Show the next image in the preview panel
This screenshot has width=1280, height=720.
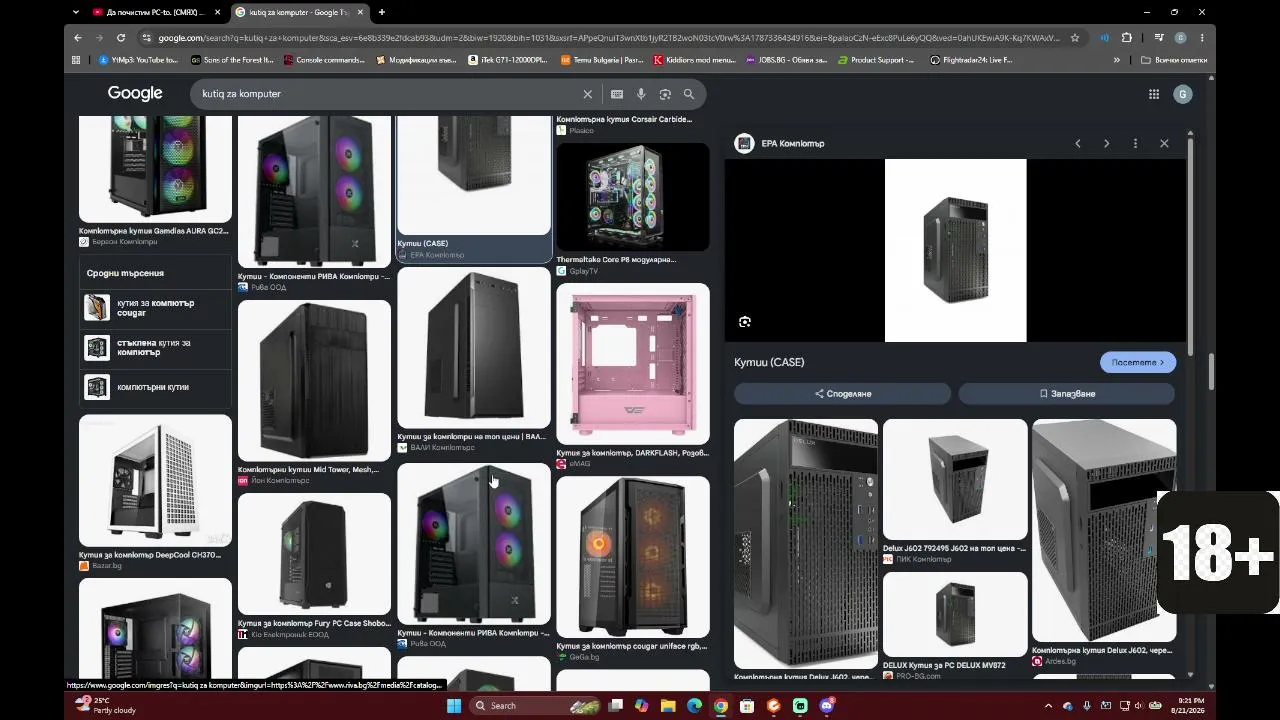pos(1106,144)
